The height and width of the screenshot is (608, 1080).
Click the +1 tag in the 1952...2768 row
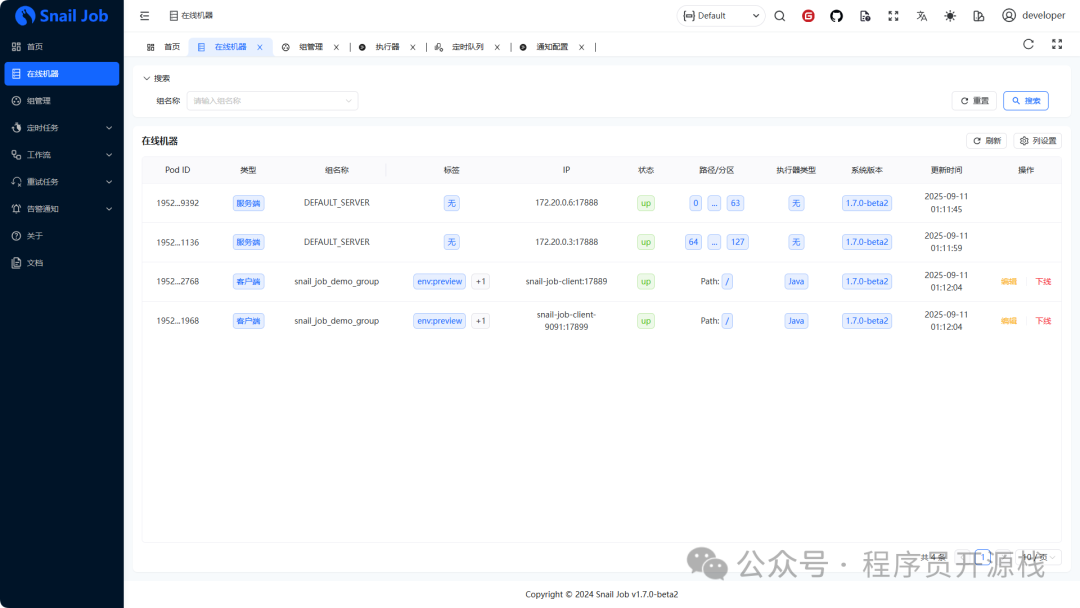481,282
